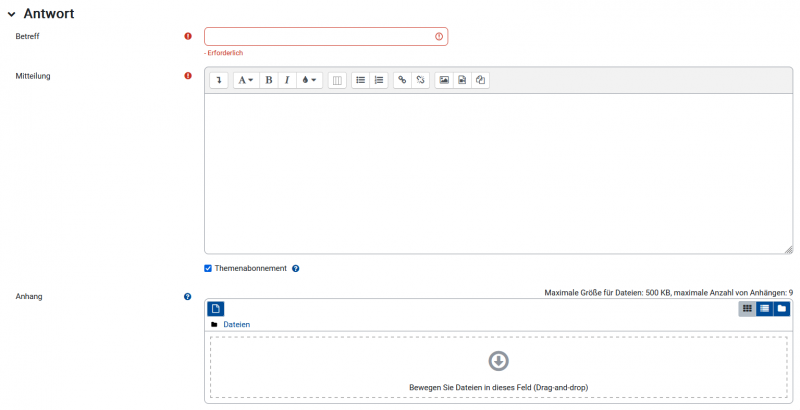Click the Dateien folder link

click(x=236, y=325)
